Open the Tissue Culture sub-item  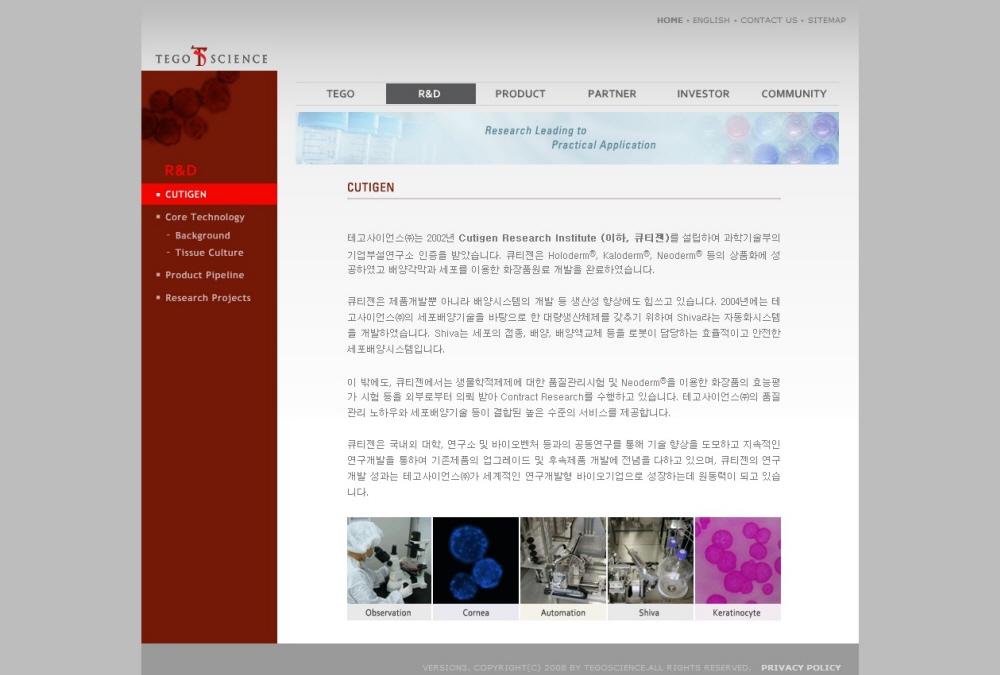pos(209,253)
